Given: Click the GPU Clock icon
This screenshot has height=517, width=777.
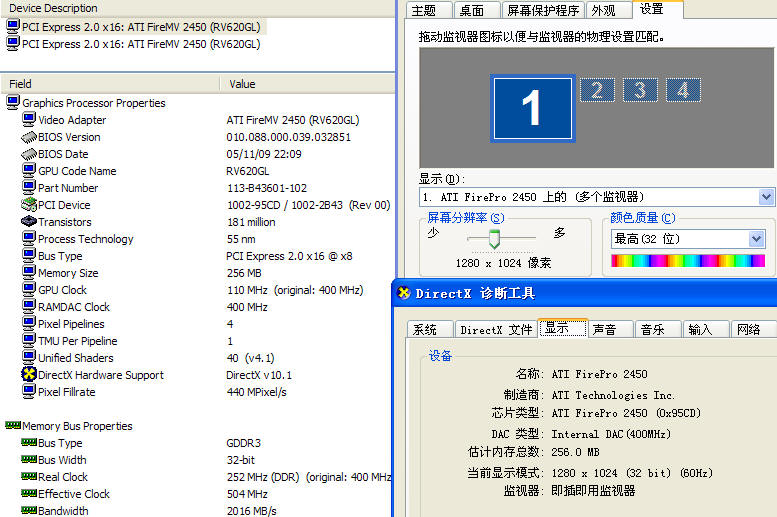Looking at the screenshot, I should click(29, 289).
